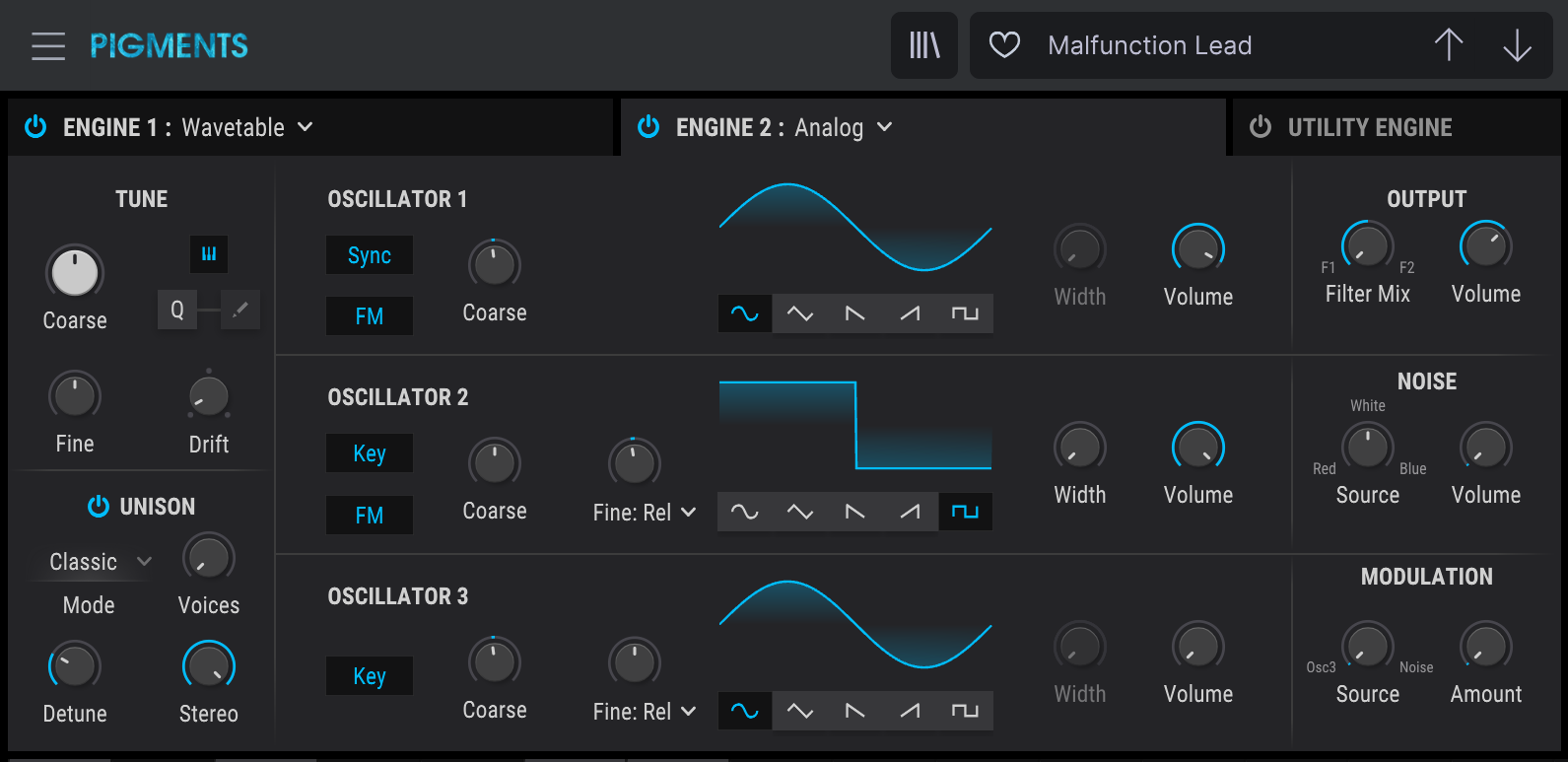Click Oscillator 2 square waveform display

coord(855,426)
